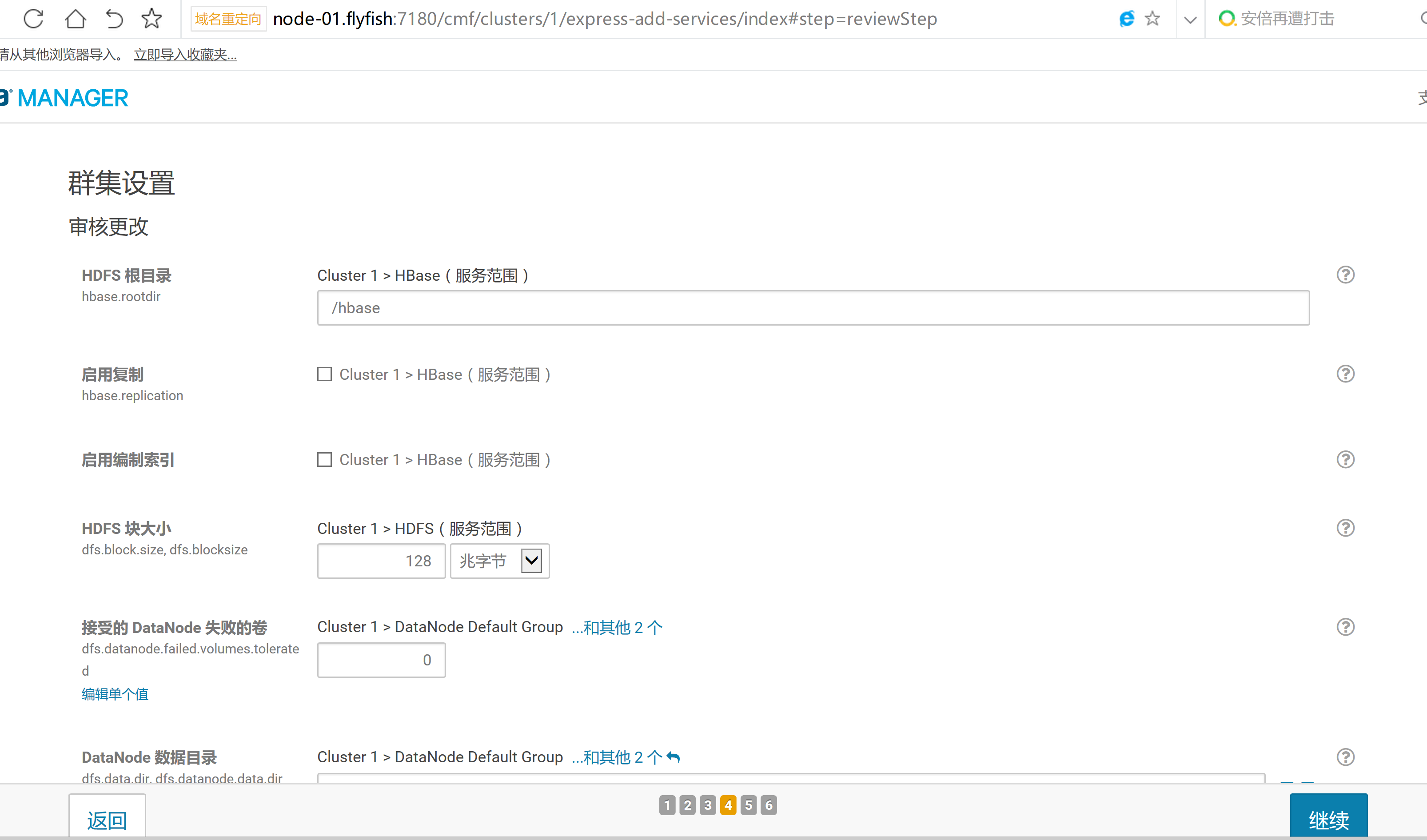The image size is (1427, 840).
Task: Click the 返回 button
Action: point(107,820)
